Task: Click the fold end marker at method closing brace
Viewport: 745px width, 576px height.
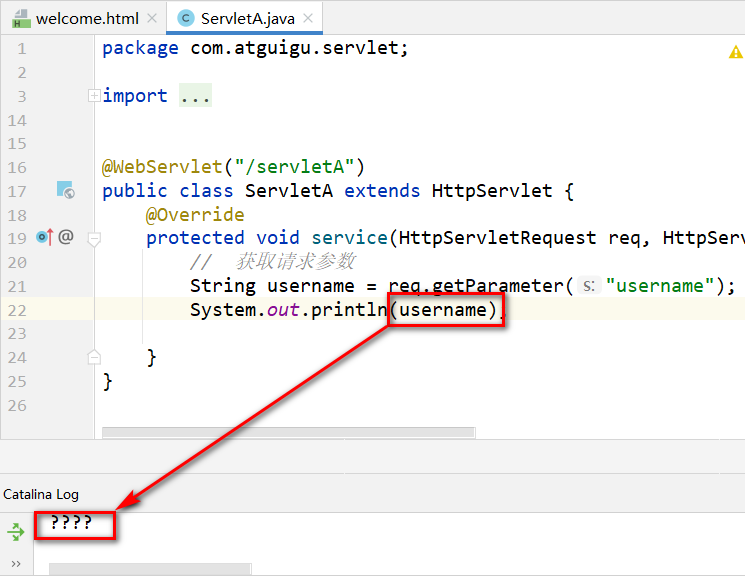Action: click(x=94, y=357)
